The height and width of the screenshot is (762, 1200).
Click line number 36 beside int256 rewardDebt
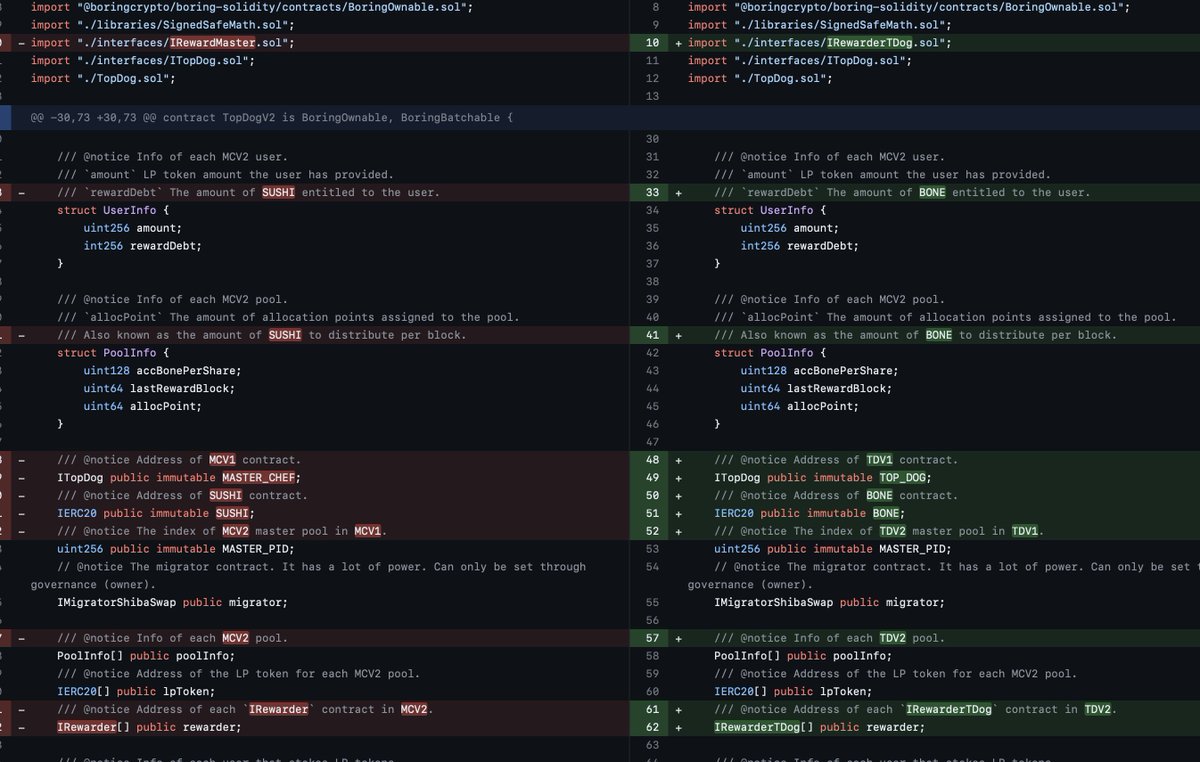[652, 246]
